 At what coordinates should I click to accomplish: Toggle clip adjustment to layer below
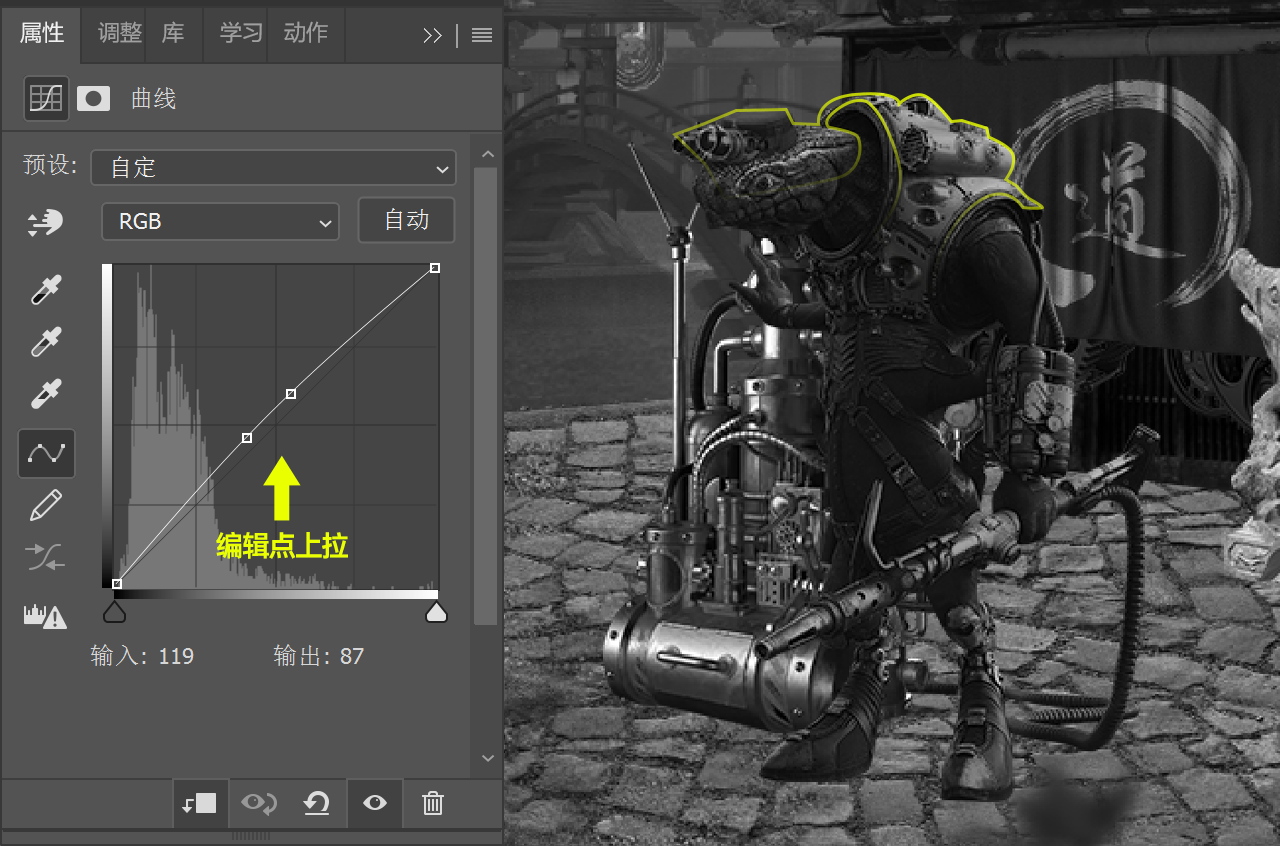(x=200, y=803)
